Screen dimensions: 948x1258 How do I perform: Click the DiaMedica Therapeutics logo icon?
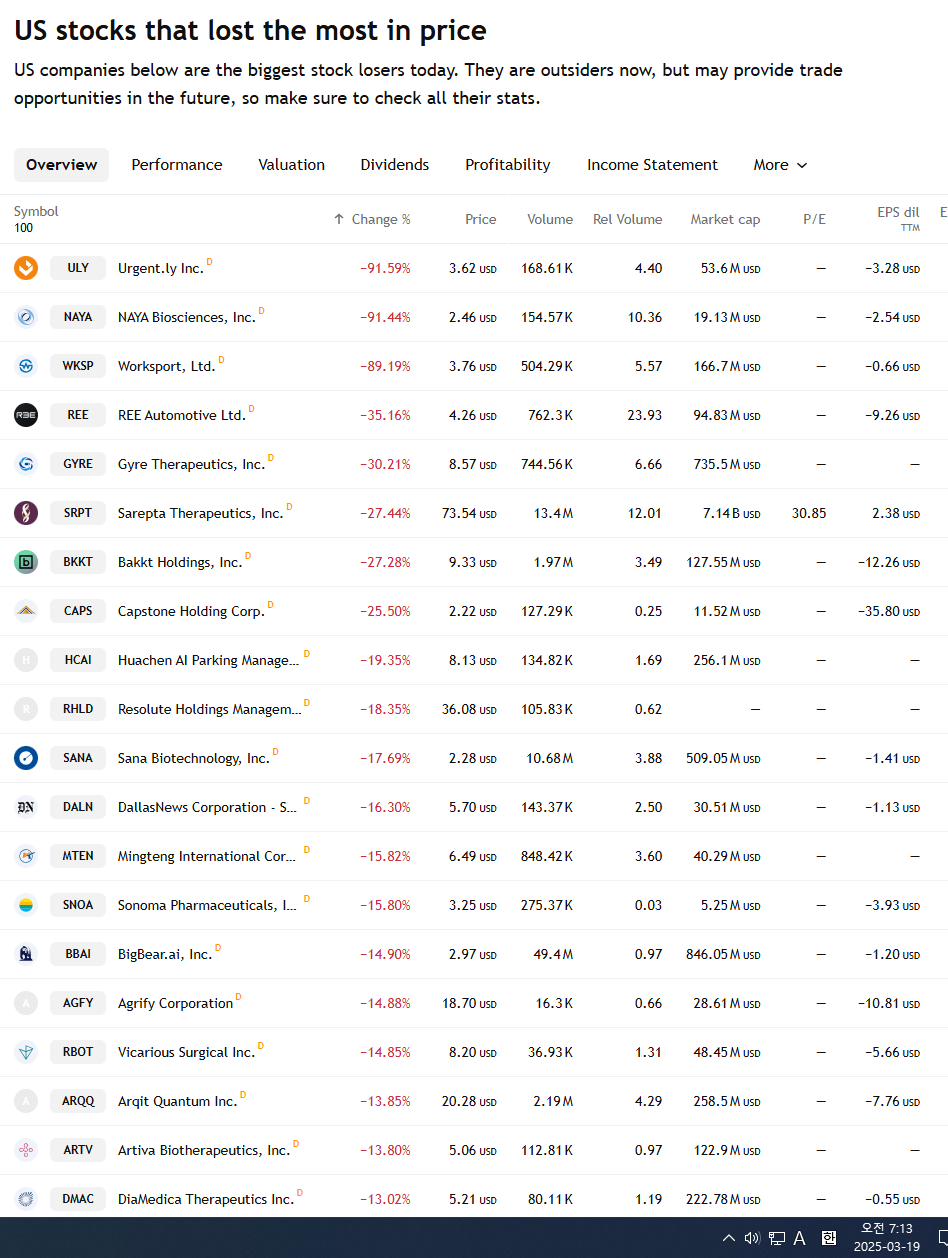(x=26, y=1199)
